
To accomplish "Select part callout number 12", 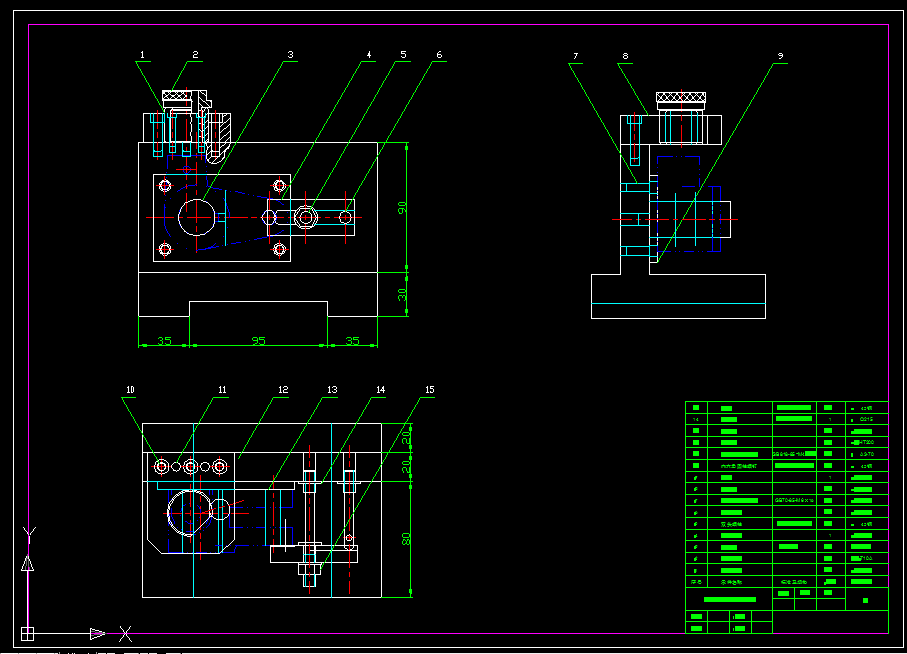I will point(283,390).
